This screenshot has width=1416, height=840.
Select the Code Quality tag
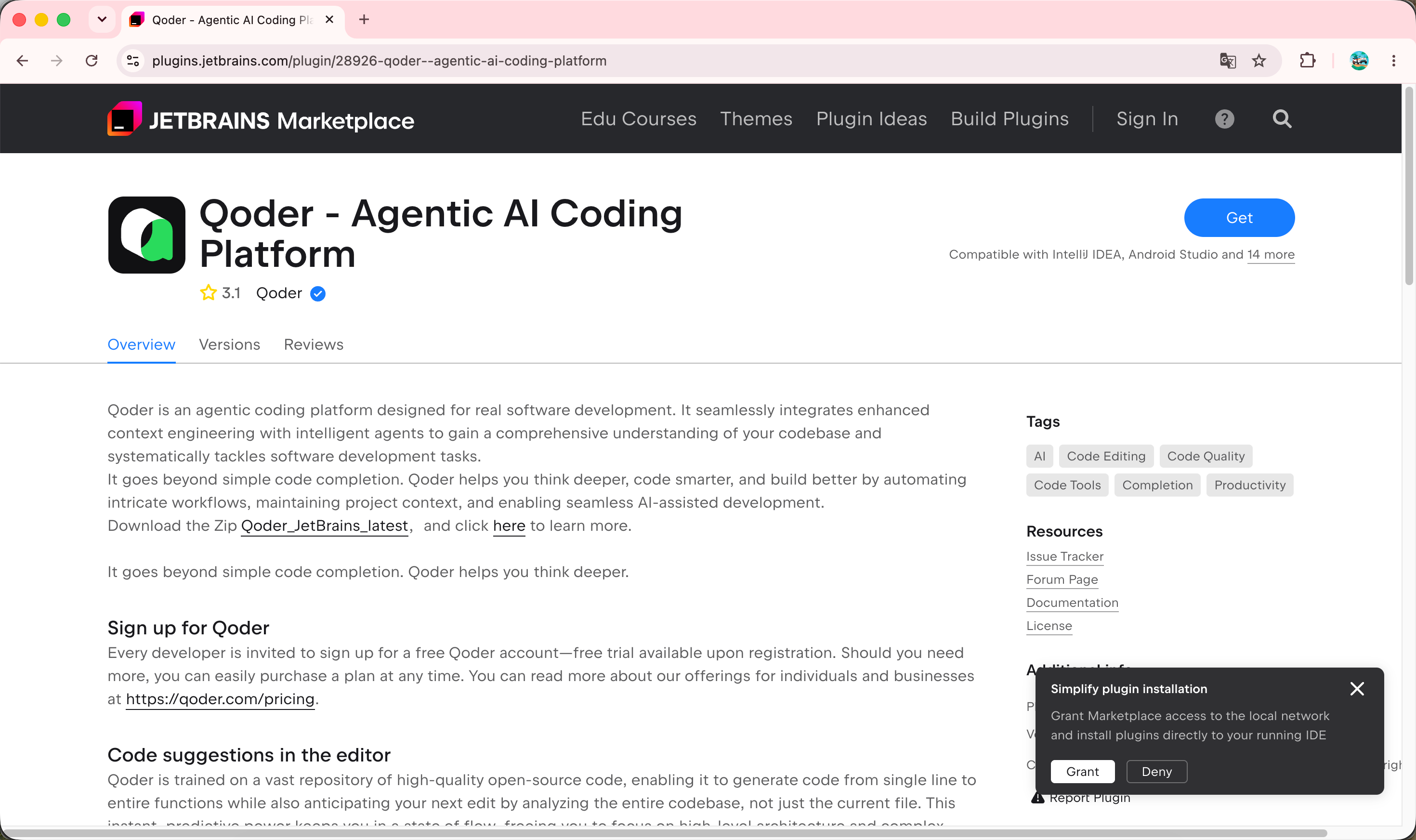(1206, 456)
